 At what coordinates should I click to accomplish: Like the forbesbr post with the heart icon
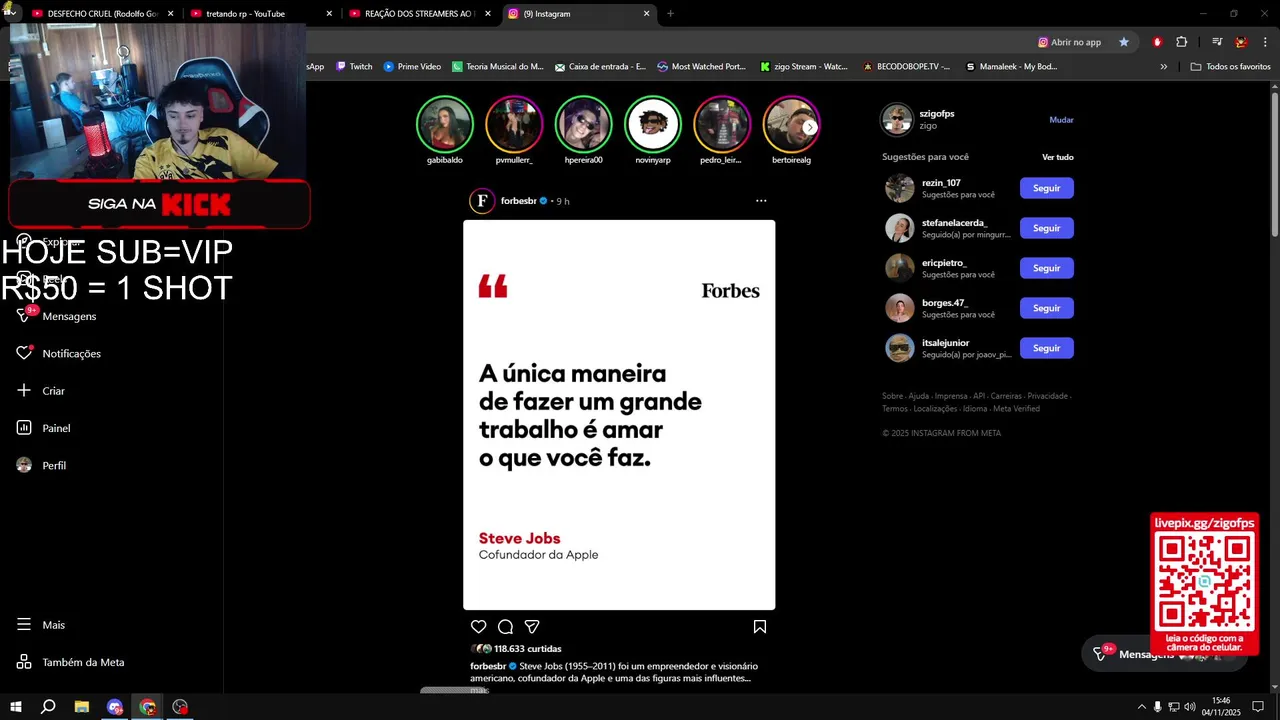click(x=478, y=627)
